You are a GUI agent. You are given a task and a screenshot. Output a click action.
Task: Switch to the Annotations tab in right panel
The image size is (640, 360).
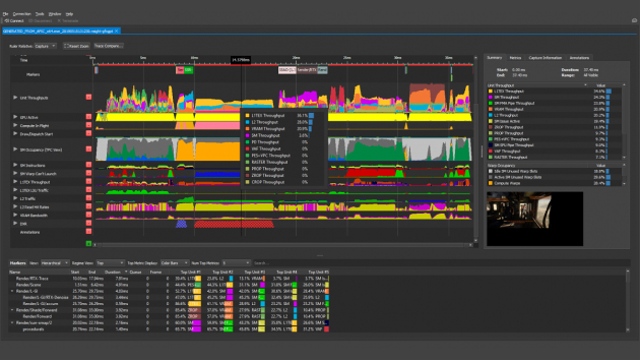[x=579, y=58]
